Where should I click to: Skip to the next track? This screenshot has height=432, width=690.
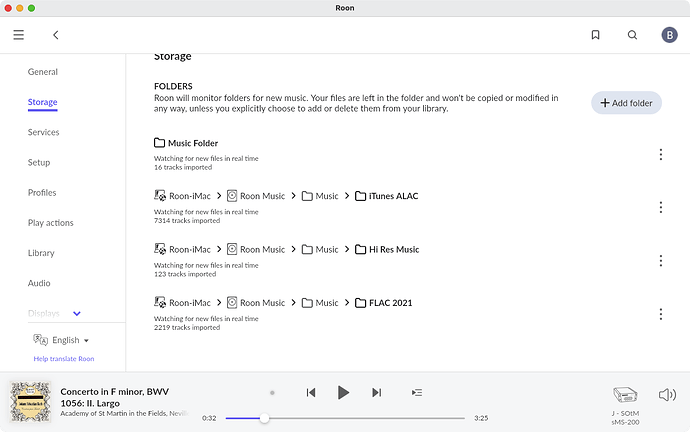click(x=376, y=392)
